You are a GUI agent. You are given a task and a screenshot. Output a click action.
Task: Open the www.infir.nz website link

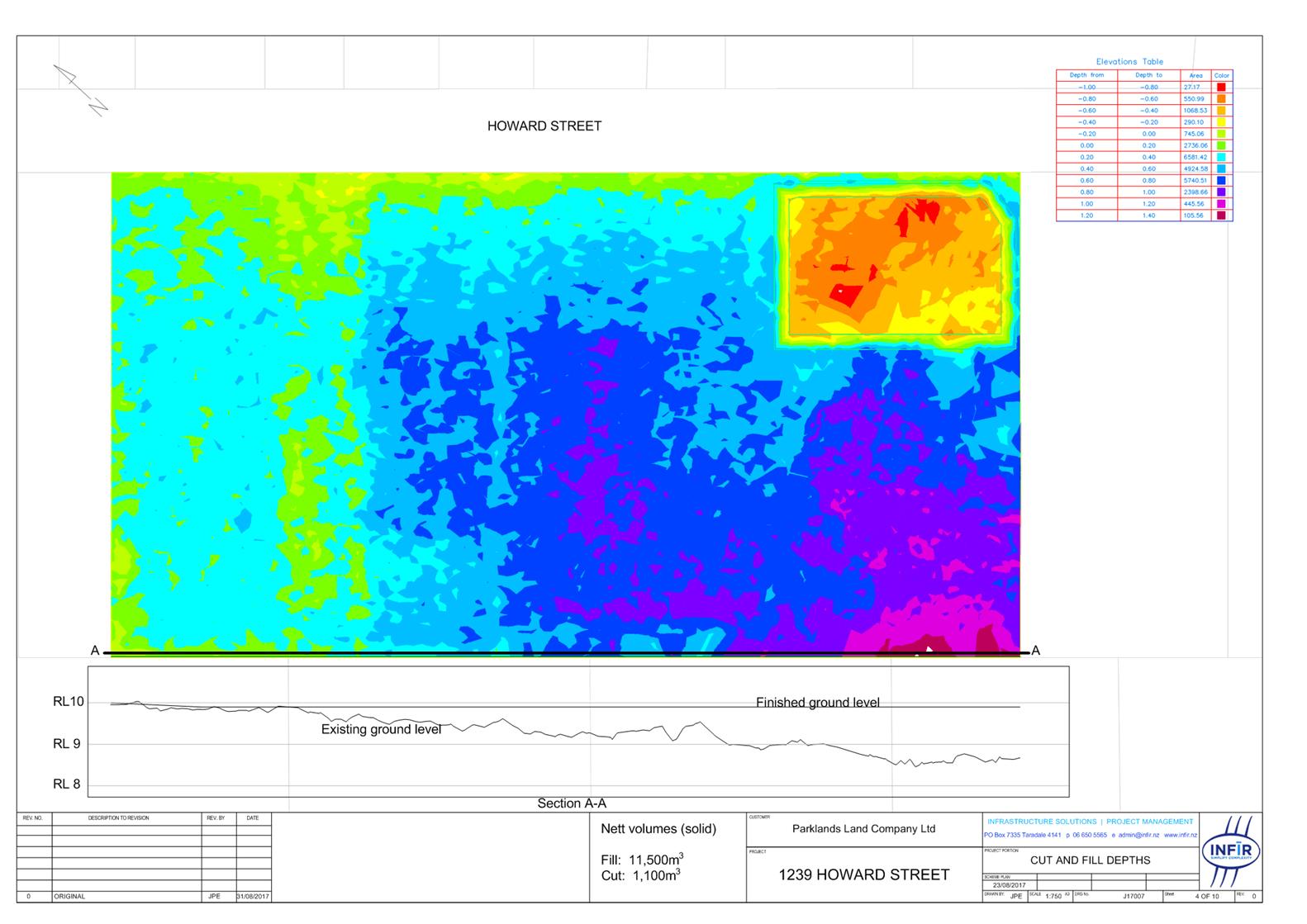(1181, 835)
